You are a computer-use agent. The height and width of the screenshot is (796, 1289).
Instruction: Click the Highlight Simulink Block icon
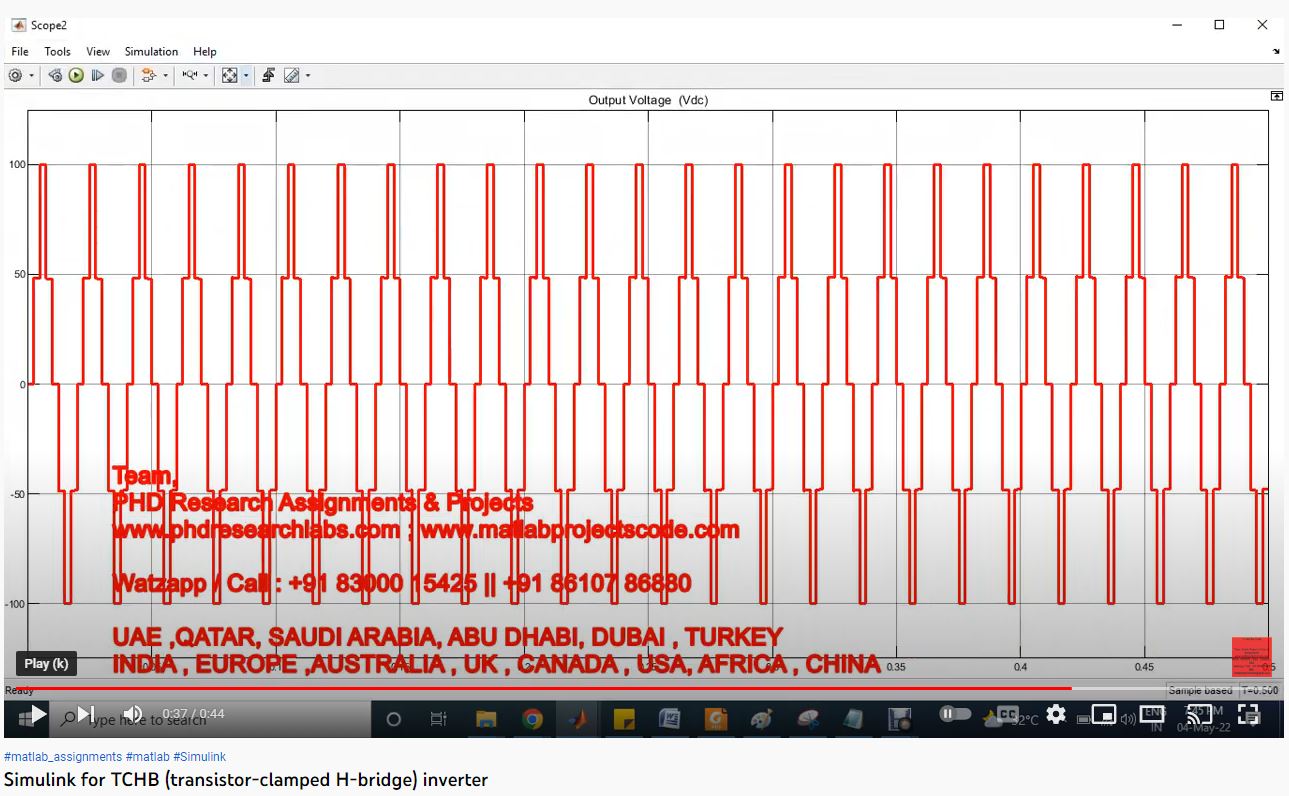(x=149, y=75)
